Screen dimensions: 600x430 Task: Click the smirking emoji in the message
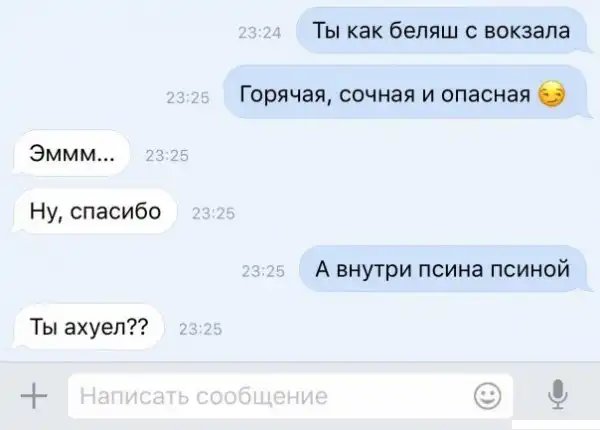click(x=551, y=94)
